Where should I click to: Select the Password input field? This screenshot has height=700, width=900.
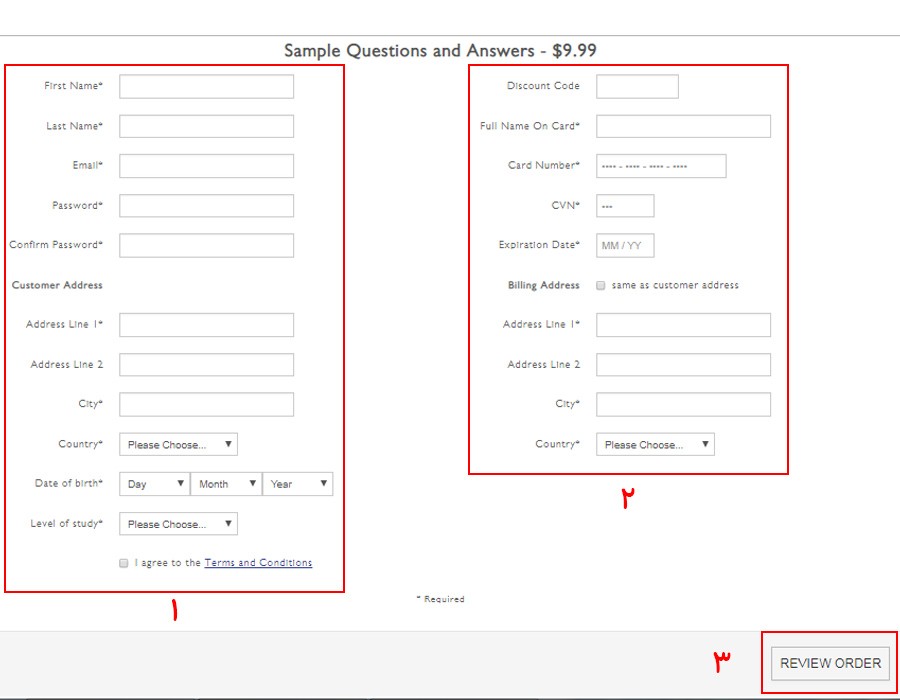206,206
